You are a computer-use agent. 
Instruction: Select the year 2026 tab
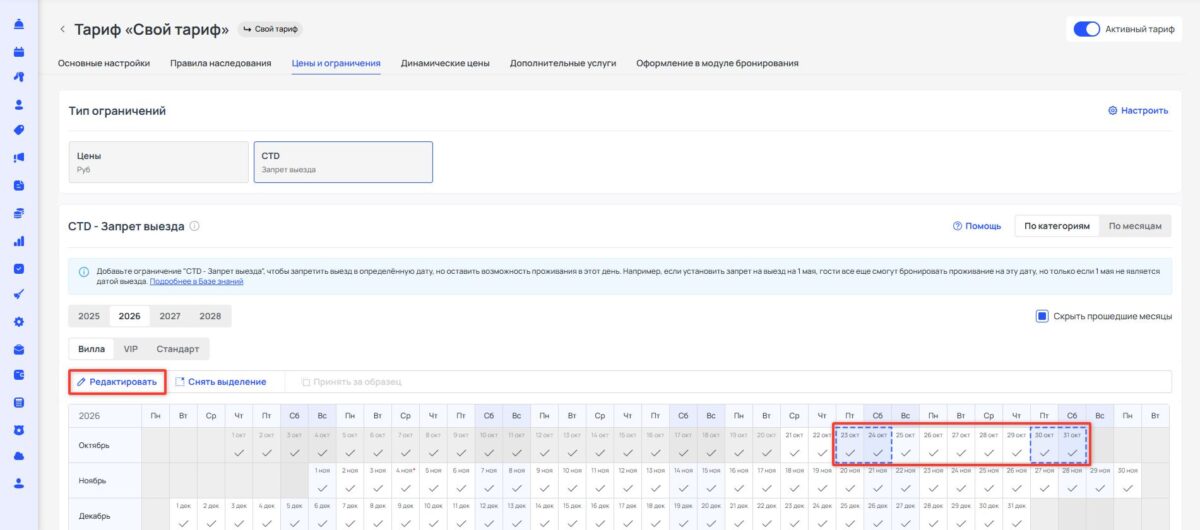point(129,316)
